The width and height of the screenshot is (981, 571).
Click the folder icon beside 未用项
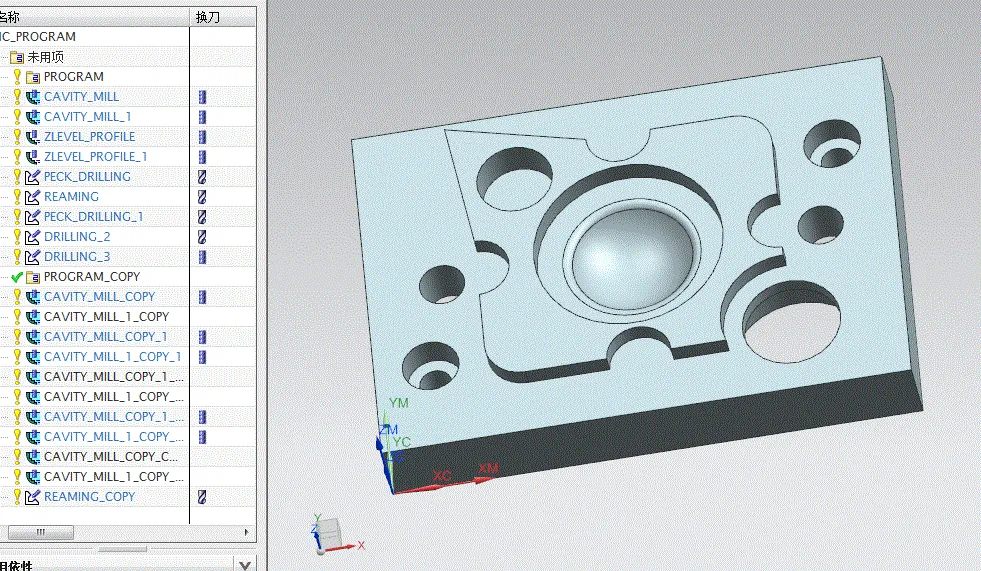(x=17, y=58)
